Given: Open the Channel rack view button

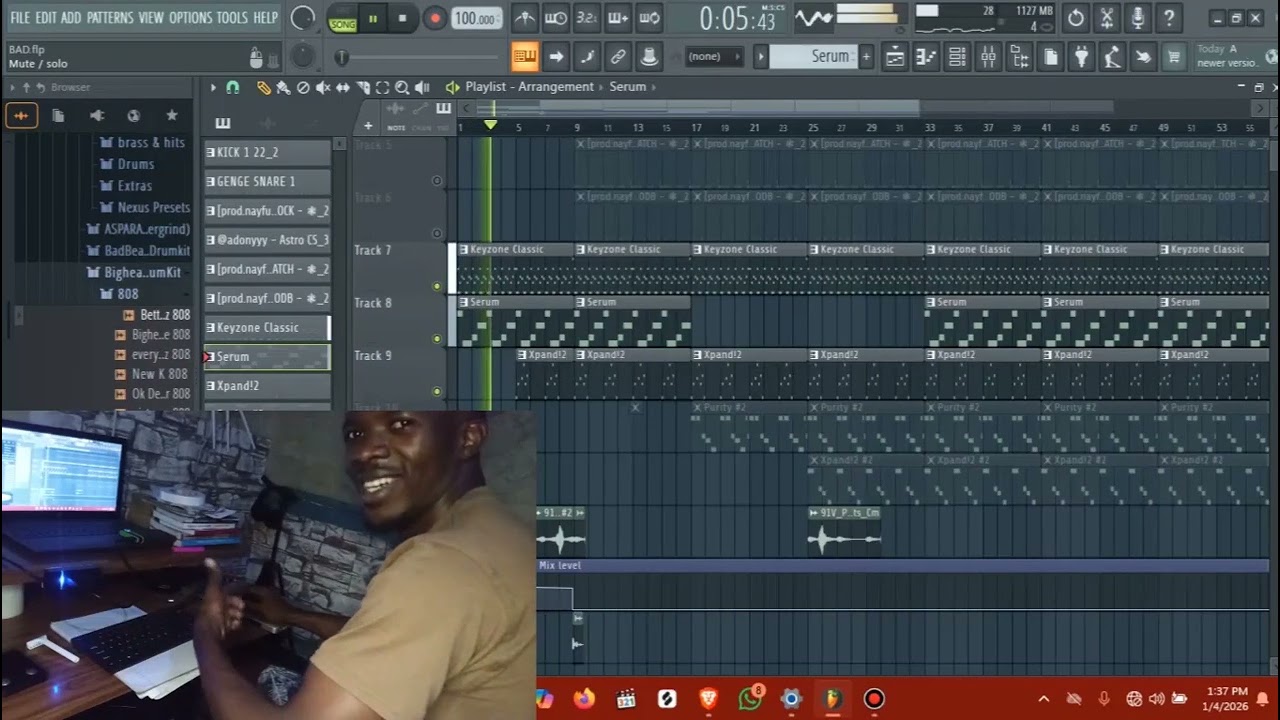Looking at the screenshot, I should (x=957, y=57).
